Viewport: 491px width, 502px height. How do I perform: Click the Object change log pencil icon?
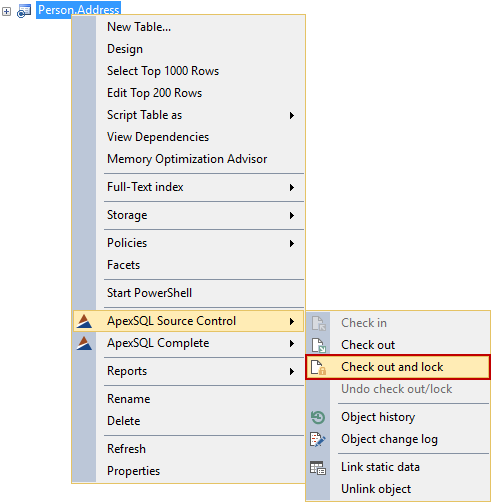318,439
